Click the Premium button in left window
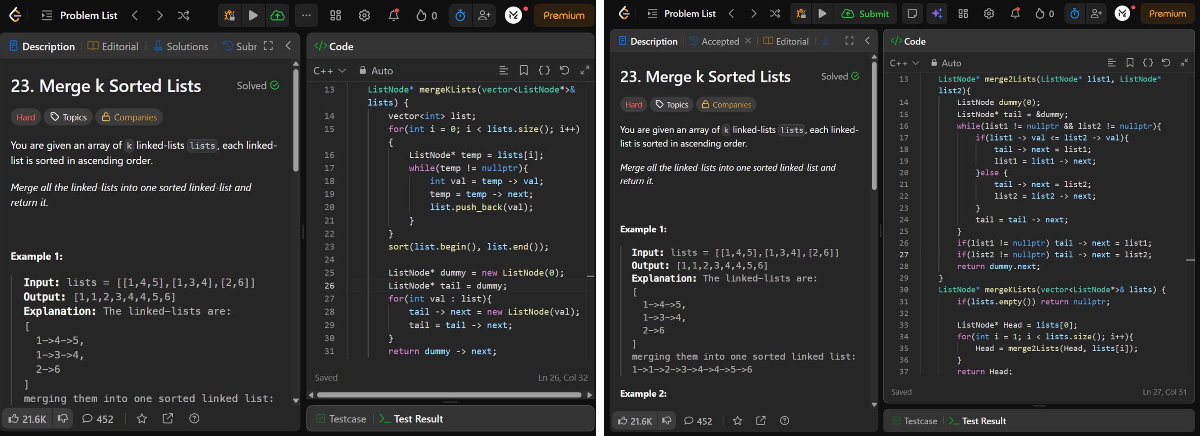Screen dimensions: 1200x436 (564, 15)
